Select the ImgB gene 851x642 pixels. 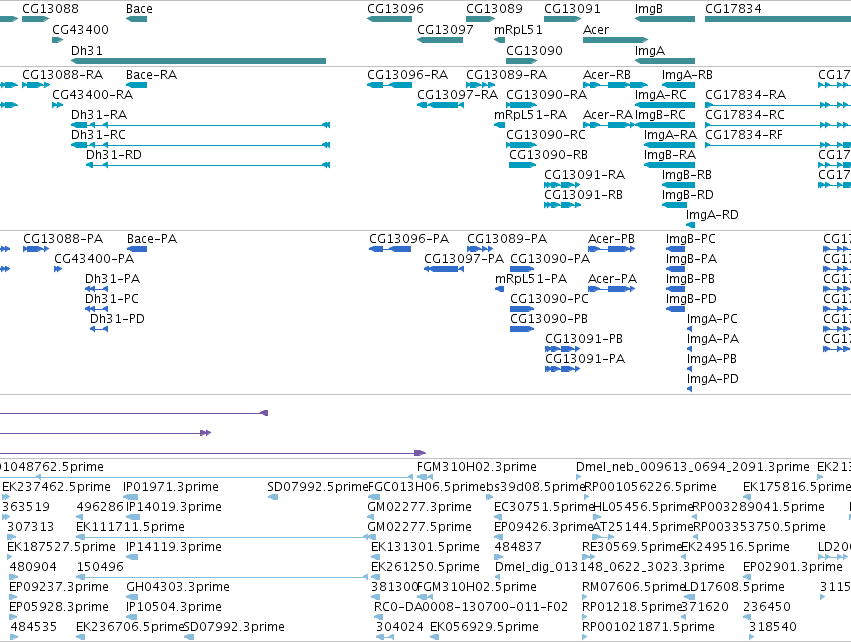point(665,19)
